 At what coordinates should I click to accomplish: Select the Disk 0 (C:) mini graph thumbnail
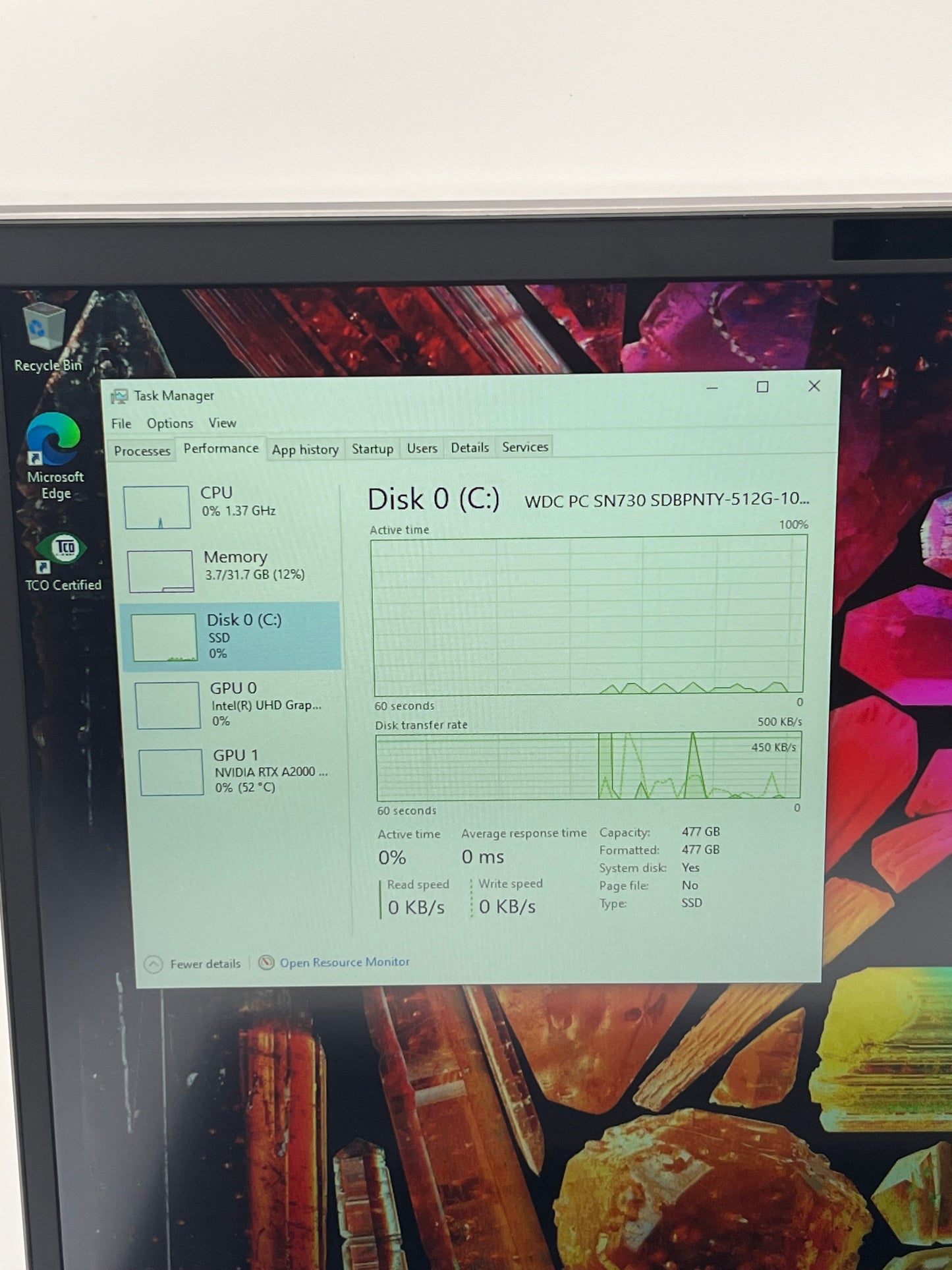tap(165, 637)
